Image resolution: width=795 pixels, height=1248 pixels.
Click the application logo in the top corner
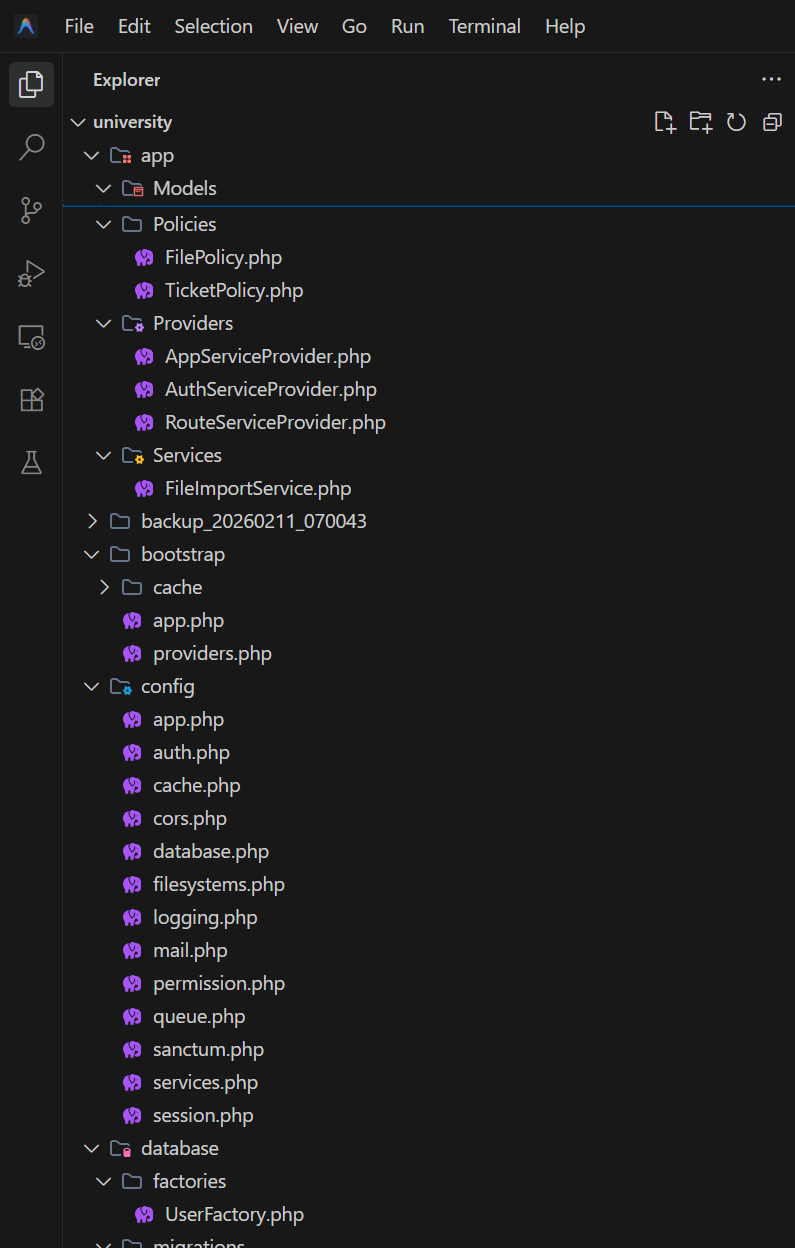[x=25, y=25]
